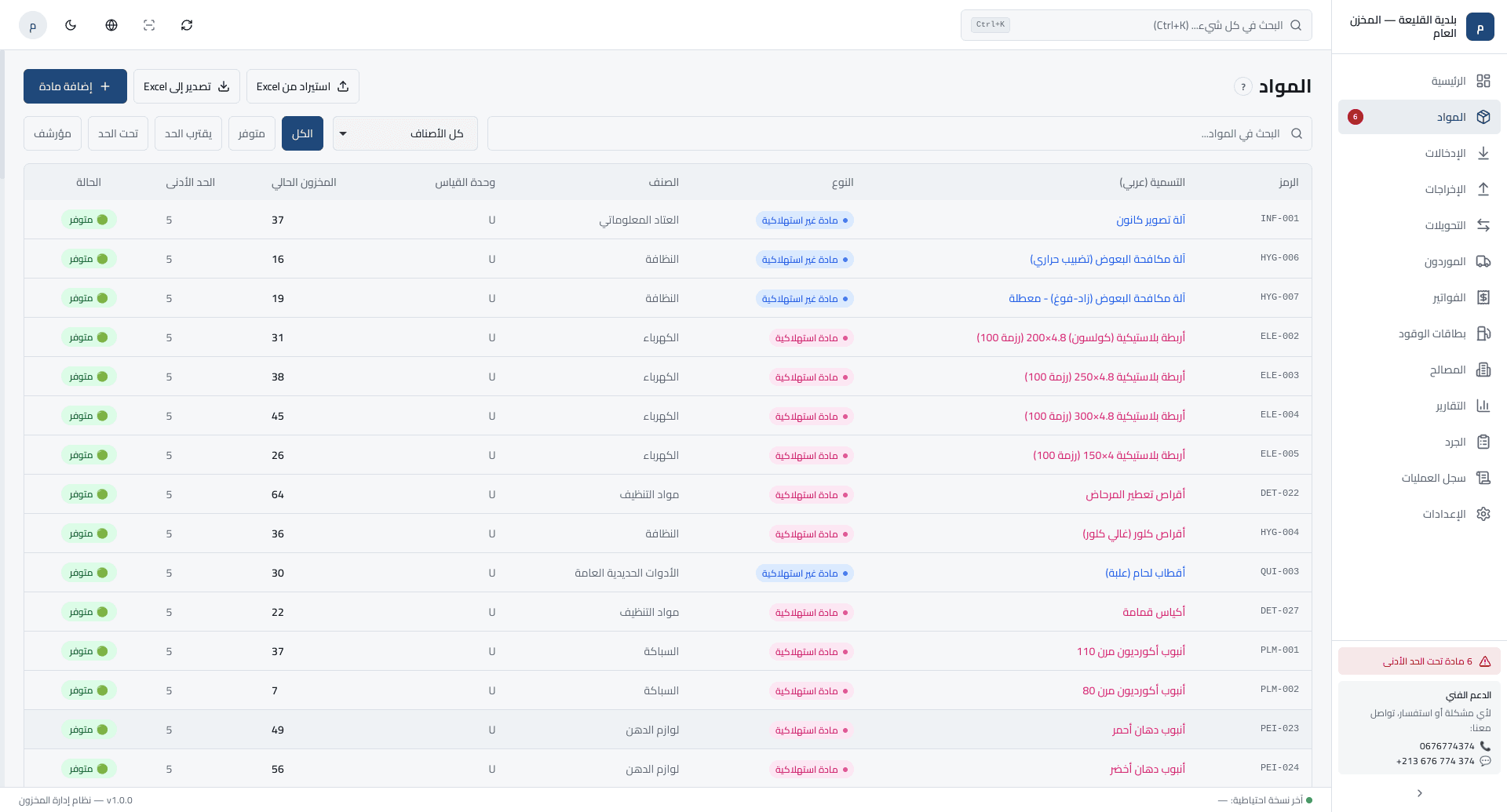
Task: Click the الجرد clipboard icon
Action: pyautogui.click(x=1483, y=442)
